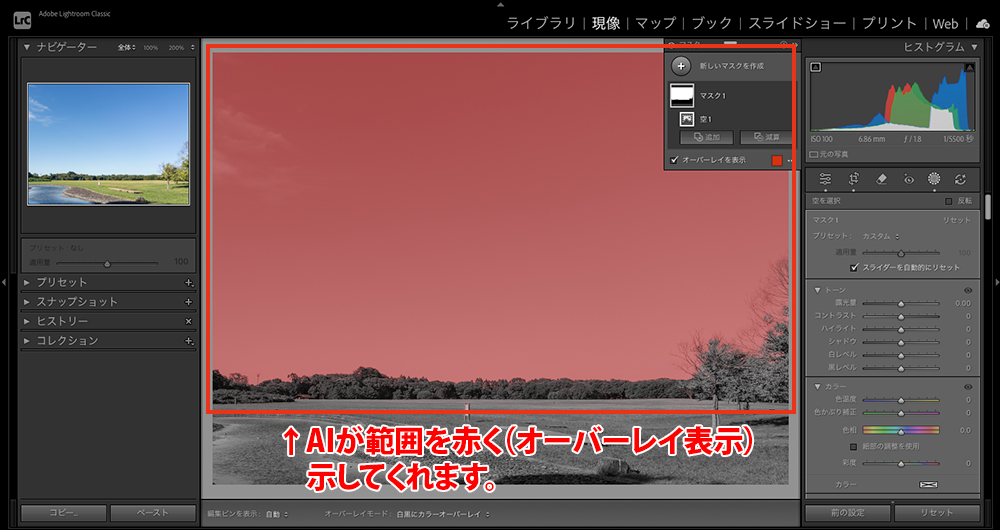Open the three-dot overlay options menu
Viewport: 1000px width, 530px height.
pos(790,161)
